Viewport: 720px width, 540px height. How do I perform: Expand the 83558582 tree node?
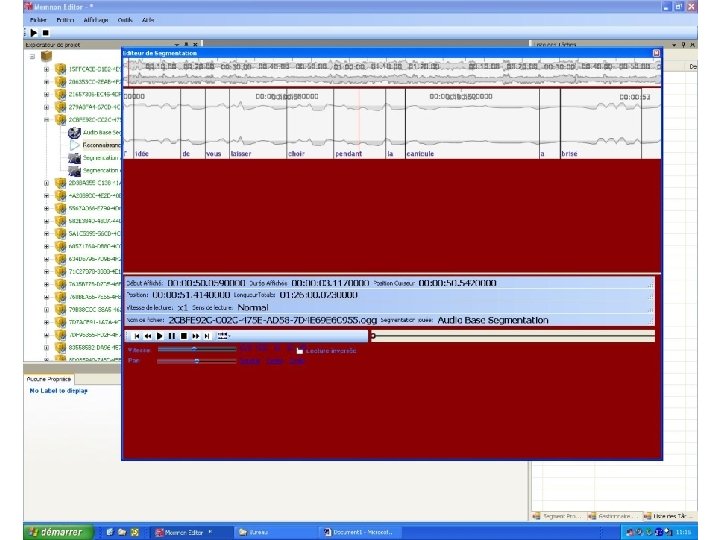[46, 348]
